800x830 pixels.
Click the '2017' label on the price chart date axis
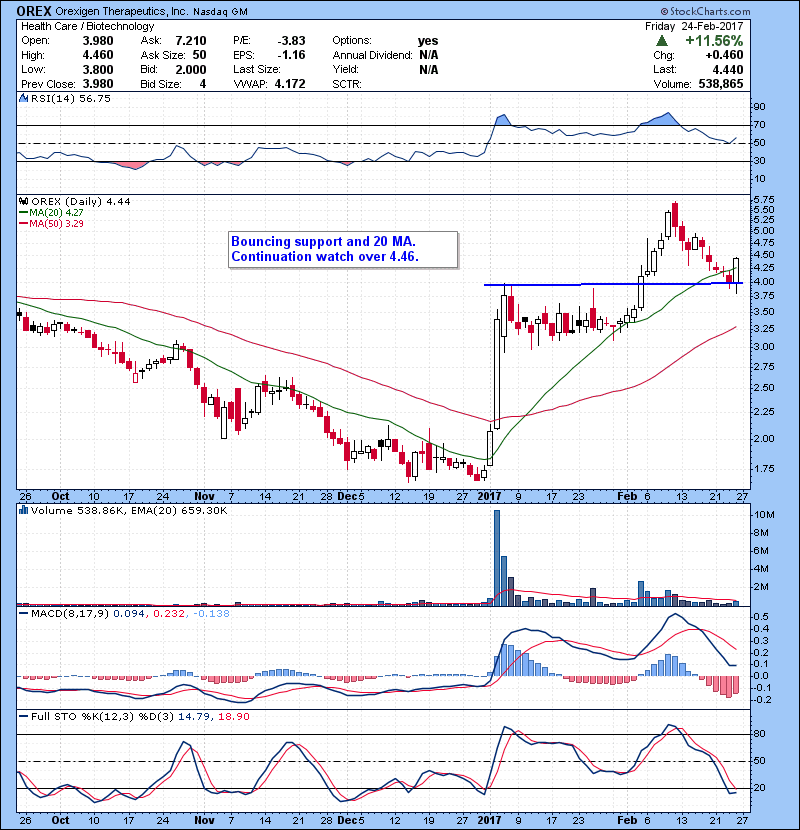[x=489, y=496]
